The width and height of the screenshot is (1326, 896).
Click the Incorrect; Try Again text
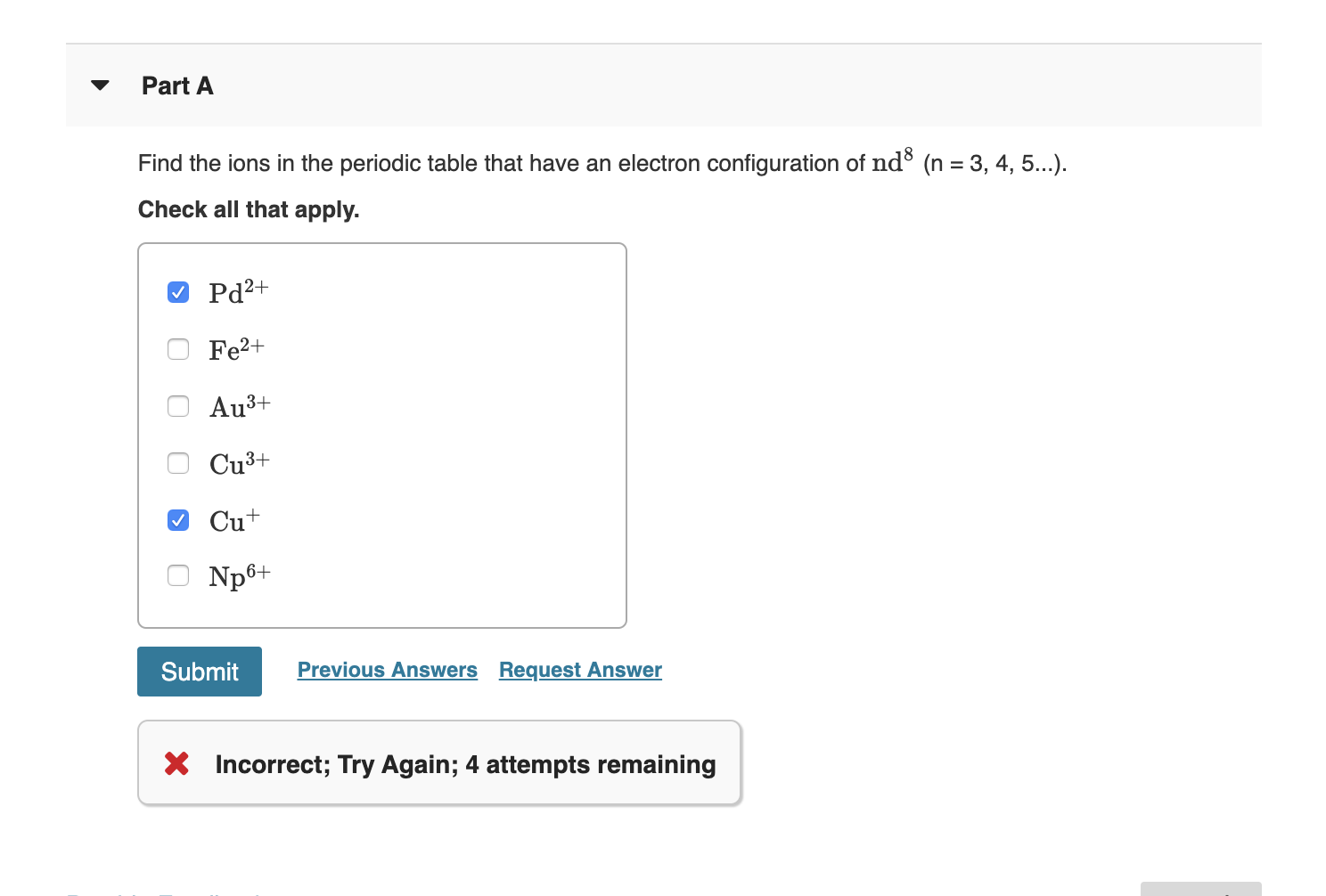pos(464,763)
